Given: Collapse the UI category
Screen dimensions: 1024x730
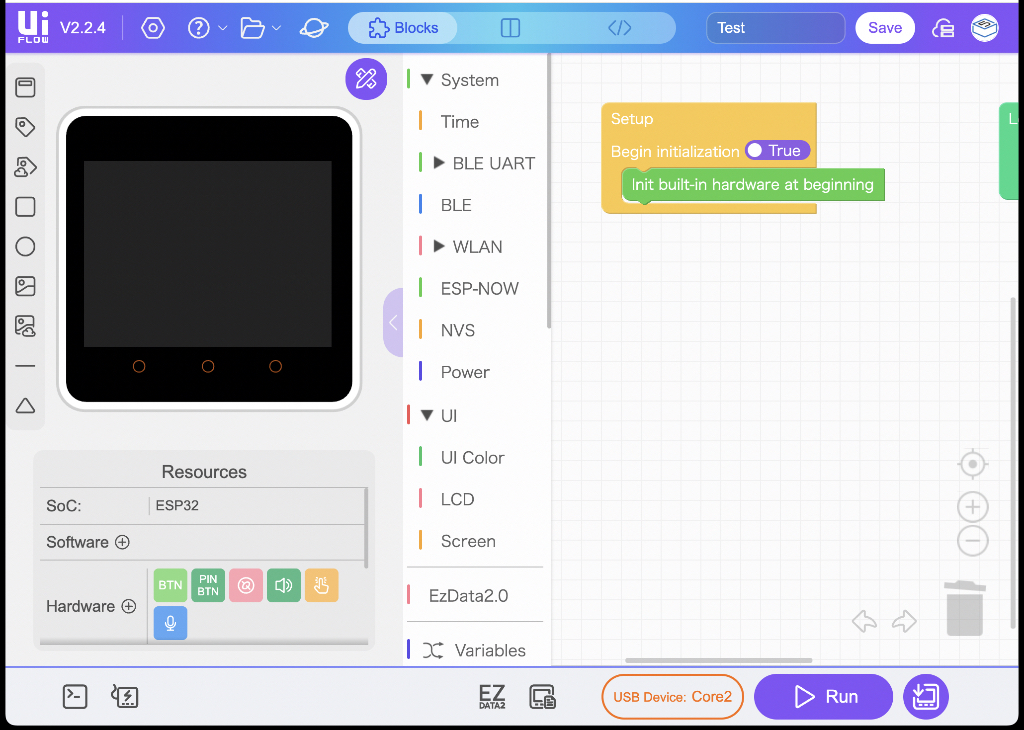Looking at the screenshot, I should tap(427, 415).
